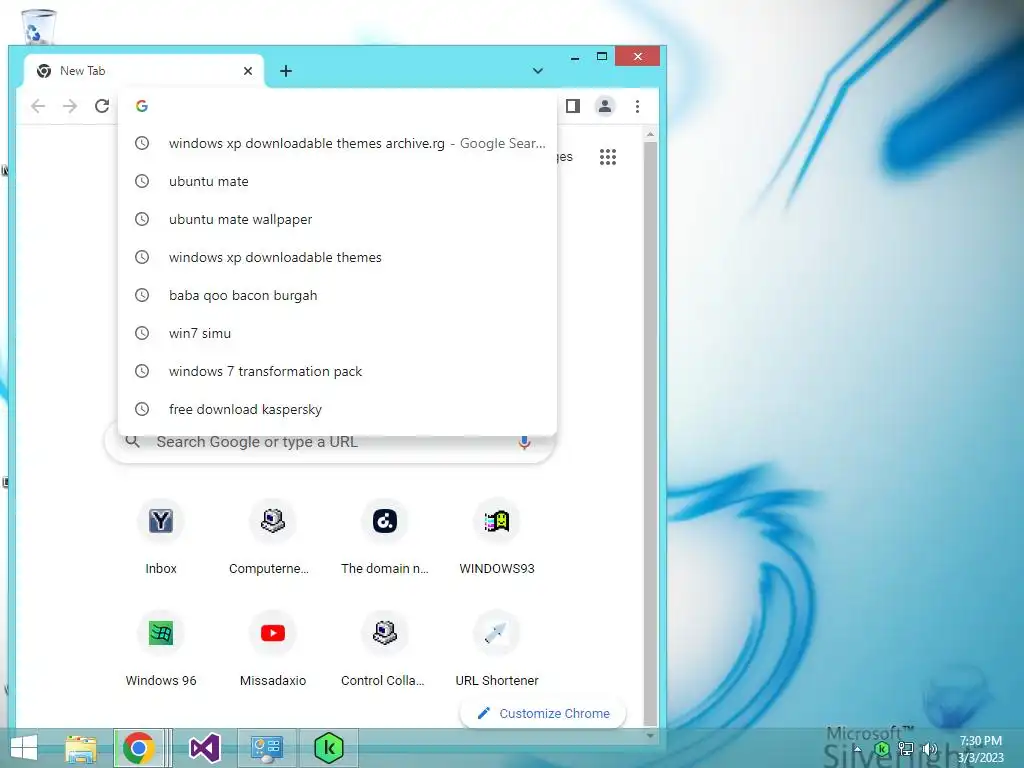Open the URL Shortener shortcut tile
The height and width of the screenshot is (768, 1024).
pos(497,649)
